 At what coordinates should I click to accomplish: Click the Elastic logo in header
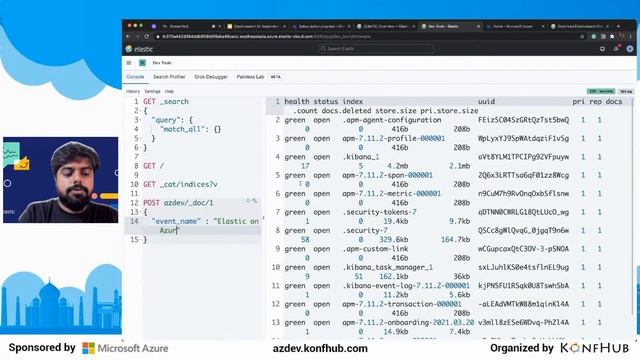[139, 49]
